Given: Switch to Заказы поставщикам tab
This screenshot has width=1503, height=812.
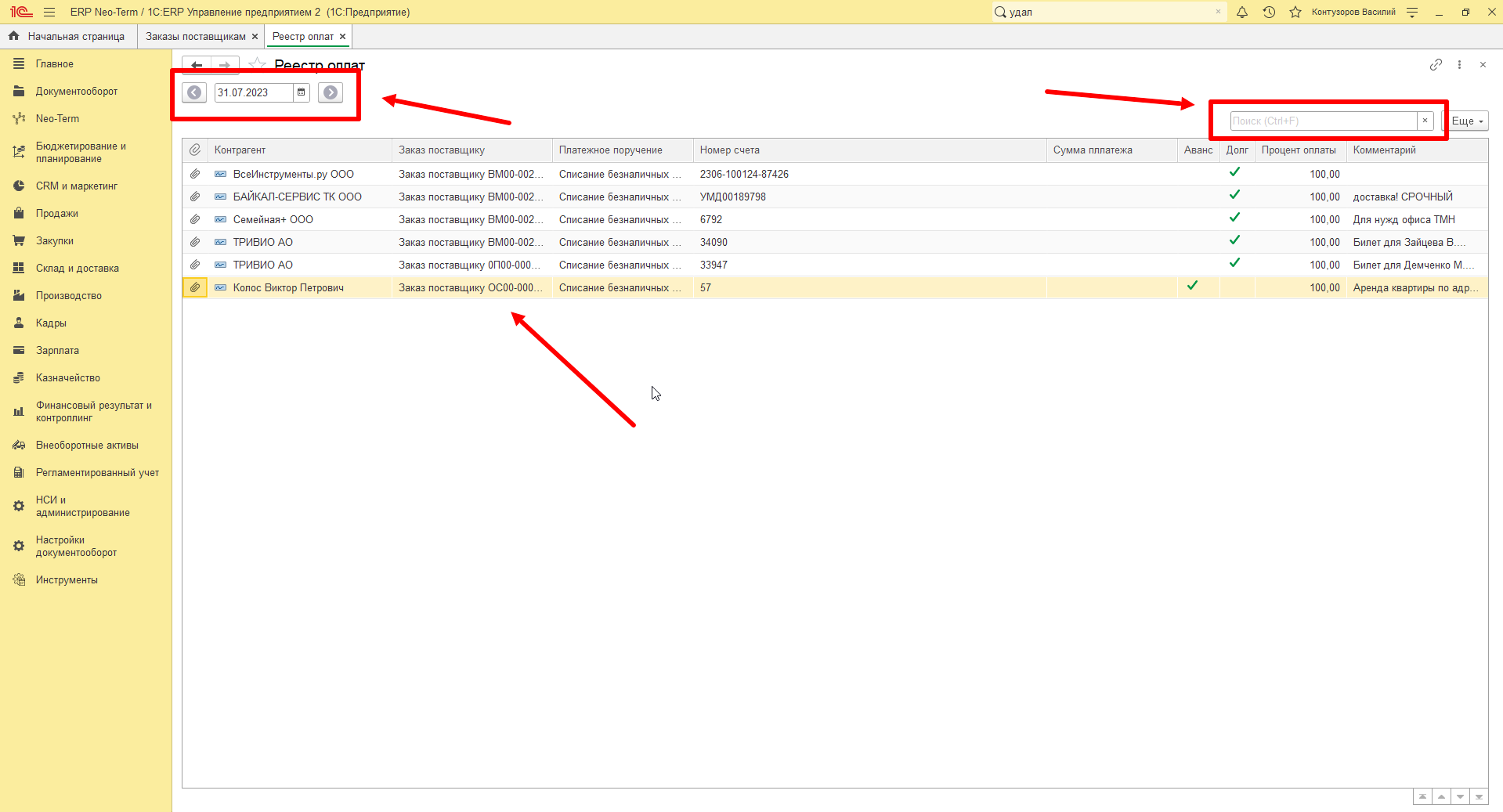Looking at the screenshot, I should point(196,36).
